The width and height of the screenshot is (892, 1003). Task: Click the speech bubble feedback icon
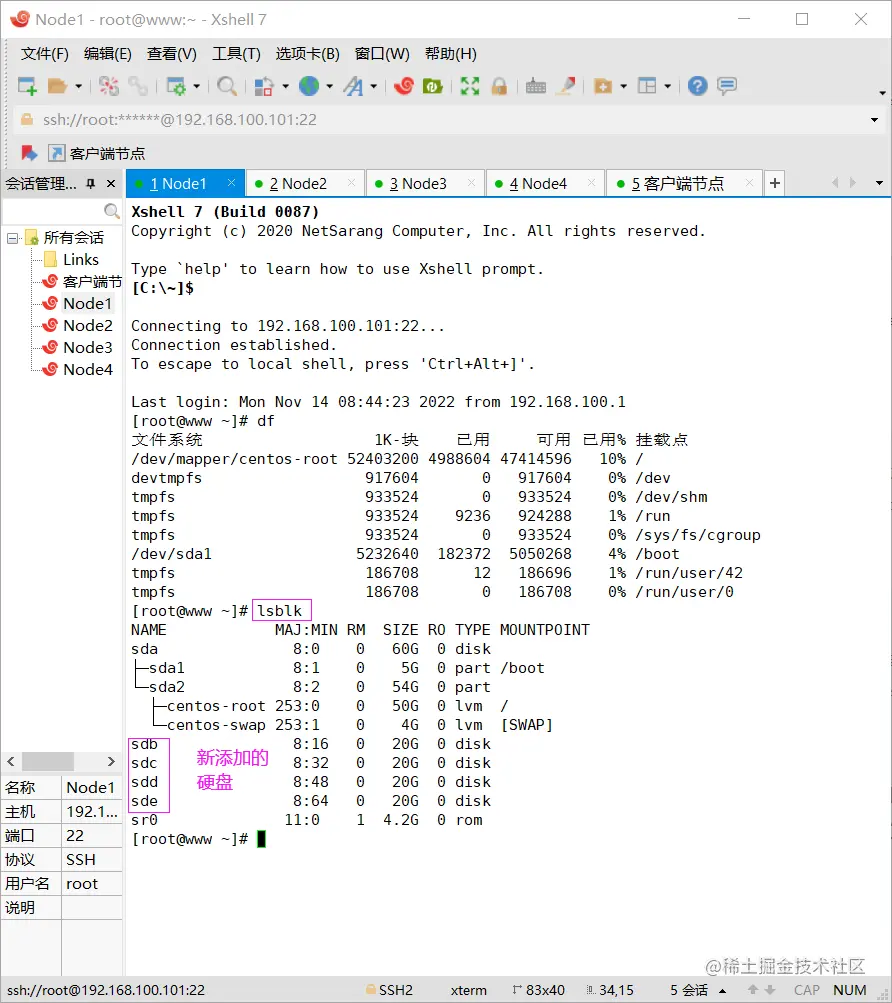coord(727,86)
